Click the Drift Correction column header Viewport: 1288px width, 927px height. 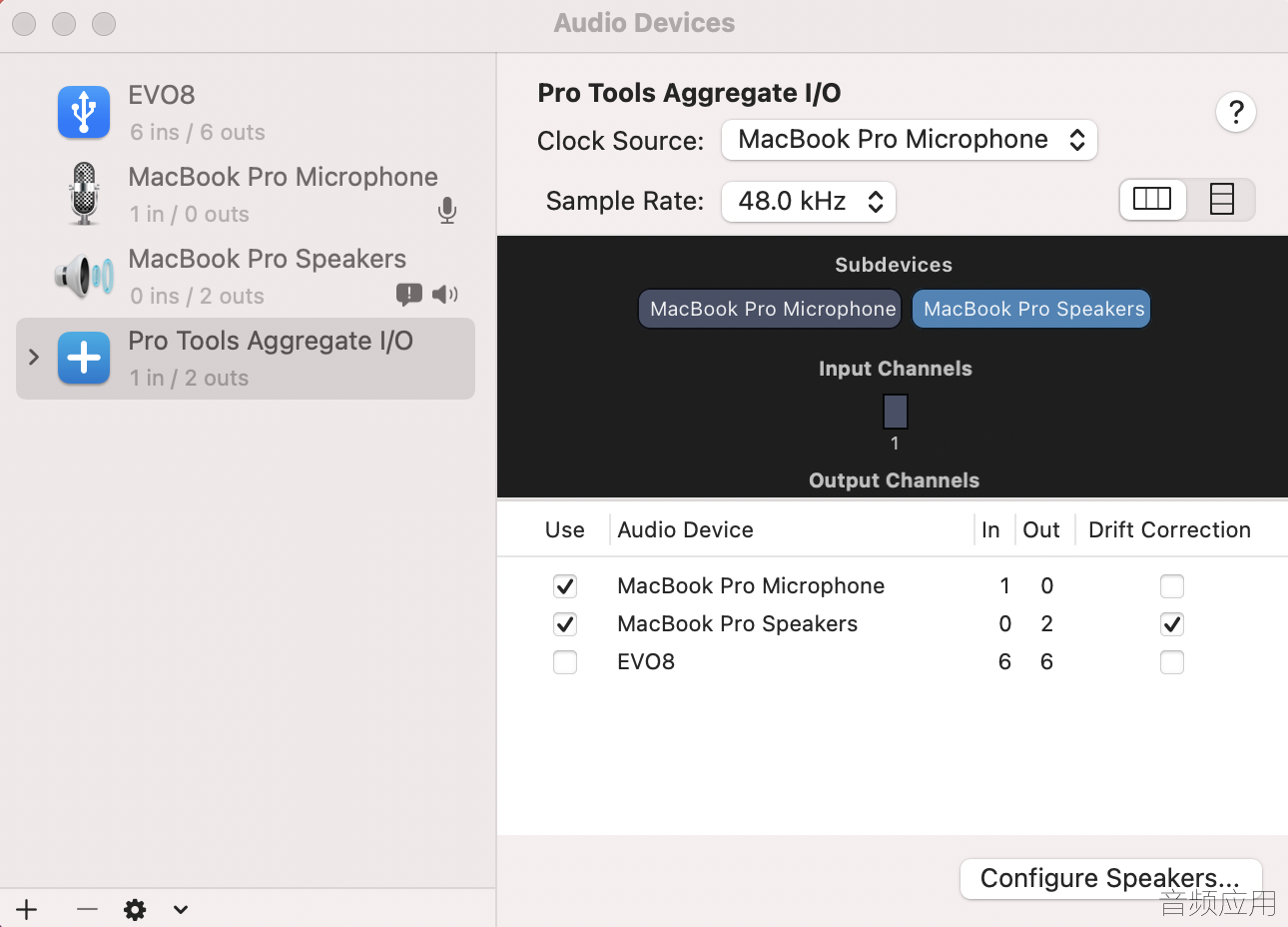[x=1170, y=529]
